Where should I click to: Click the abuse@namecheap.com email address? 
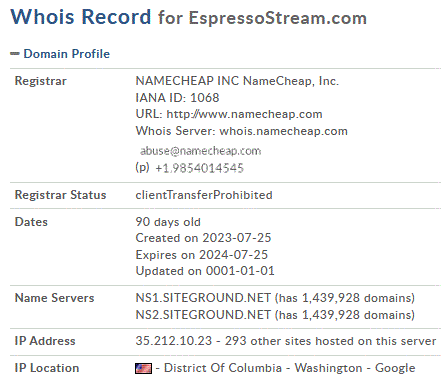[200, 151]
